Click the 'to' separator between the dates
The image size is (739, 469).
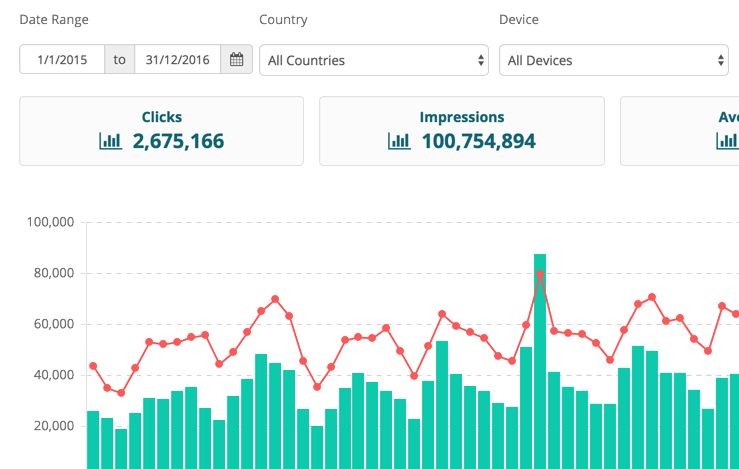click(x=120, y=60)
